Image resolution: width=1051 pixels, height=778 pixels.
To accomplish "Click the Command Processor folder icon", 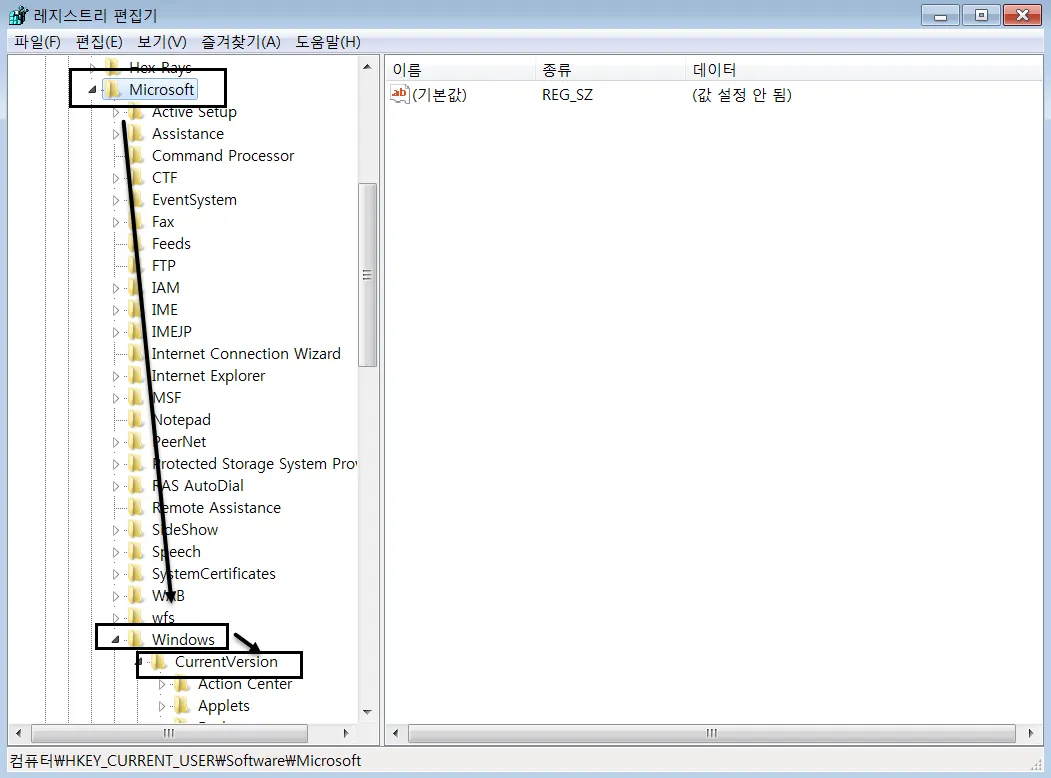I will point(136,156).
